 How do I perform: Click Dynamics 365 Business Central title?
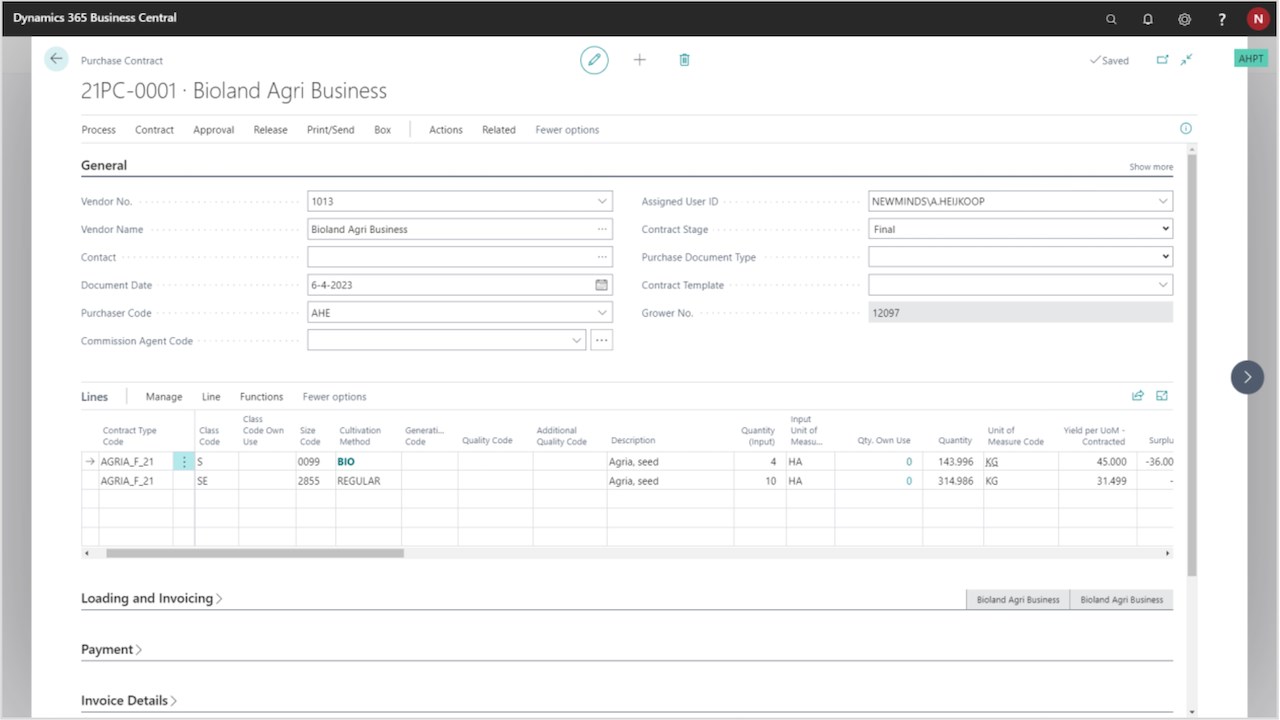(95, 18)
